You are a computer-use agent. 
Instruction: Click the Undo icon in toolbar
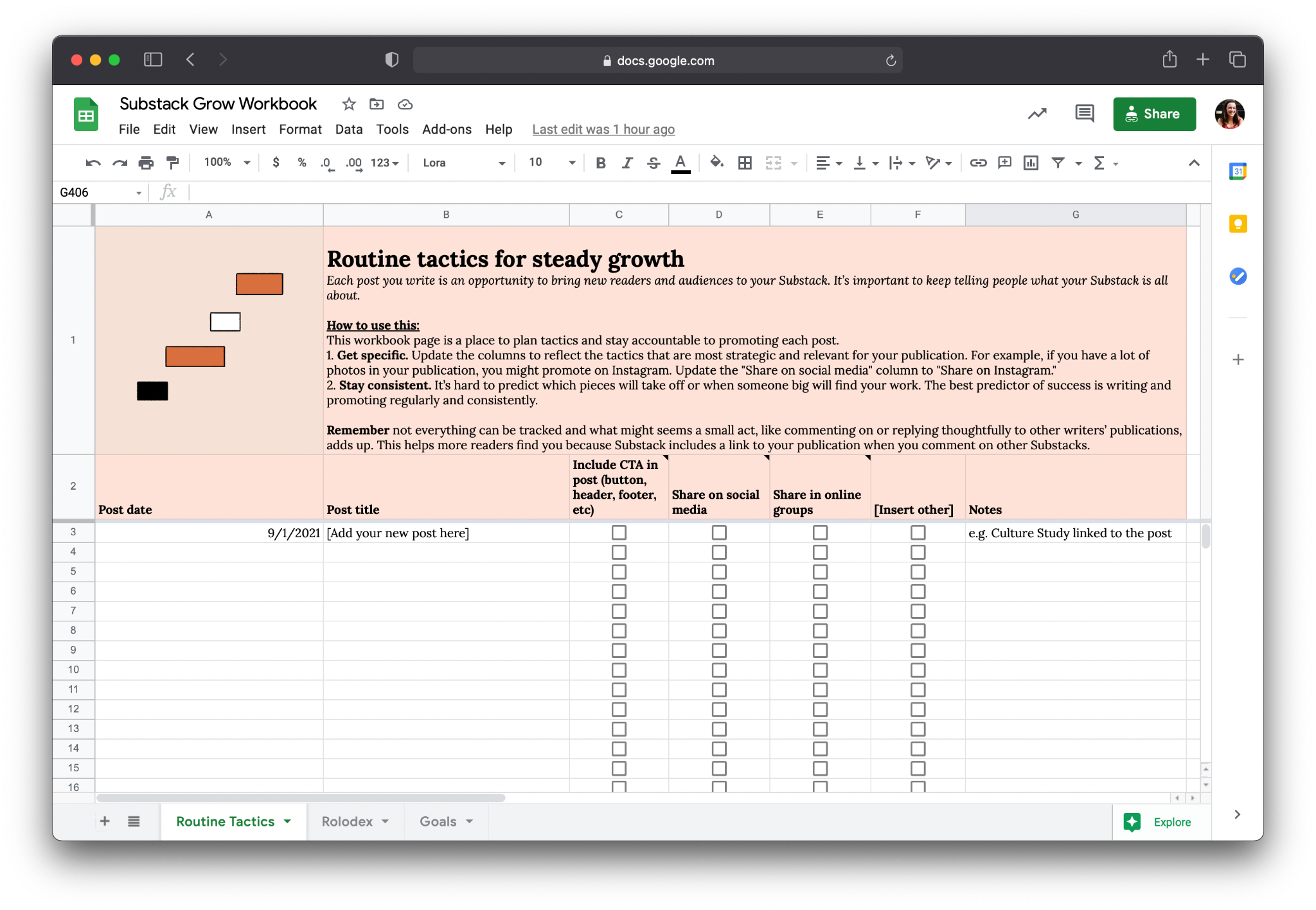point(93,163)
